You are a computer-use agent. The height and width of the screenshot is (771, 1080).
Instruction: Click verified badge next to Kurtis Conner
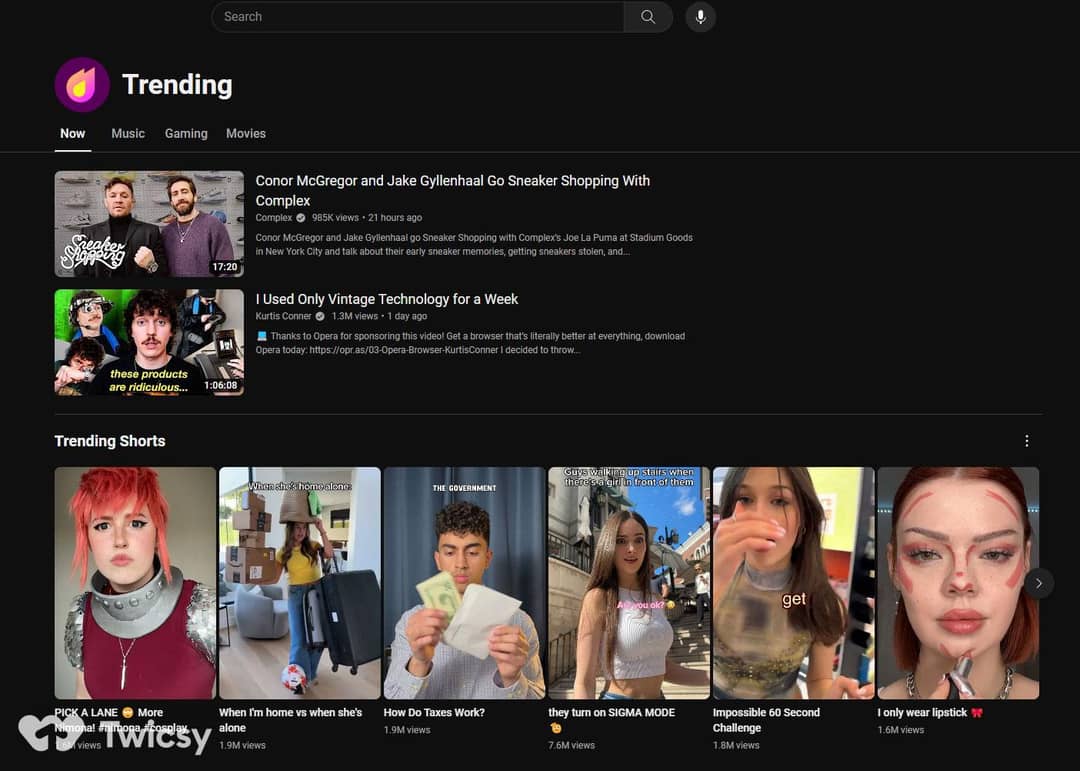click(320, 316)
